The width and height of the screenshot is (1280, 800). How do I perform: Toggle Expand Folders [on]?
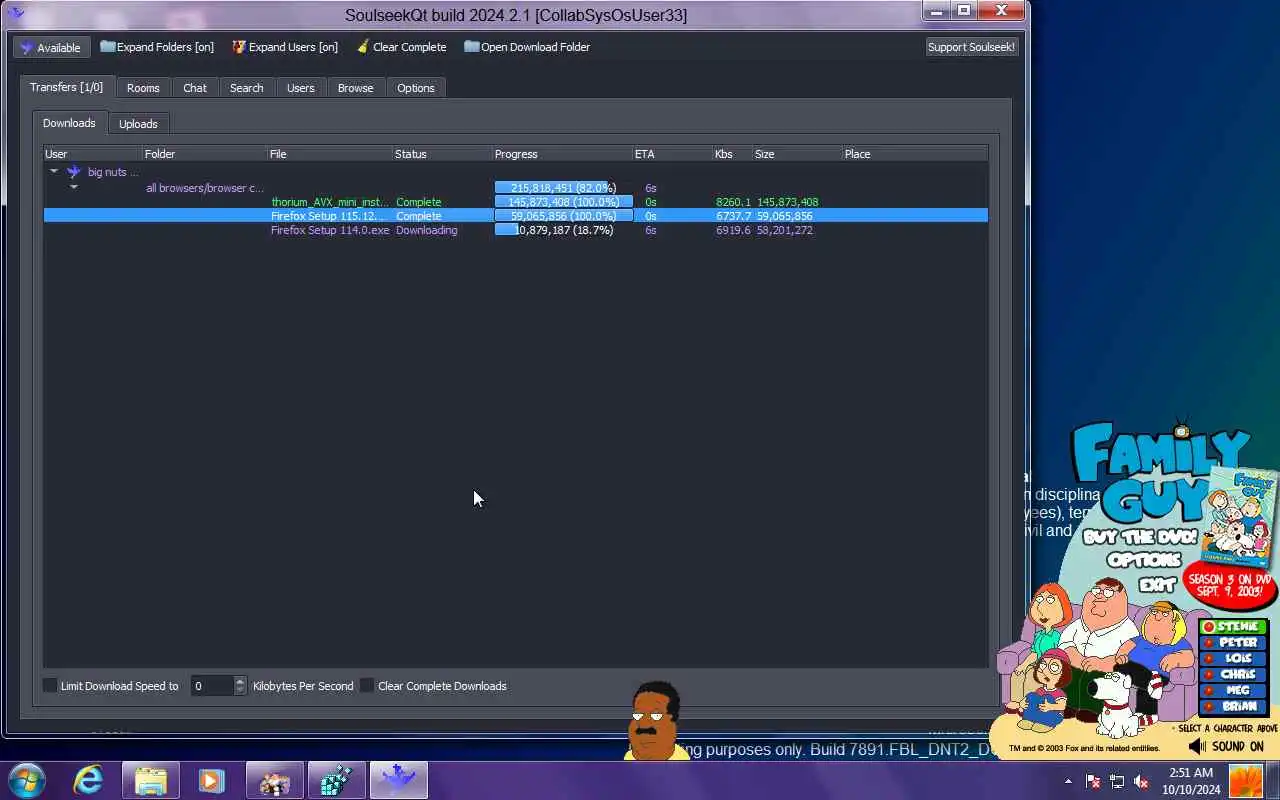157,47
